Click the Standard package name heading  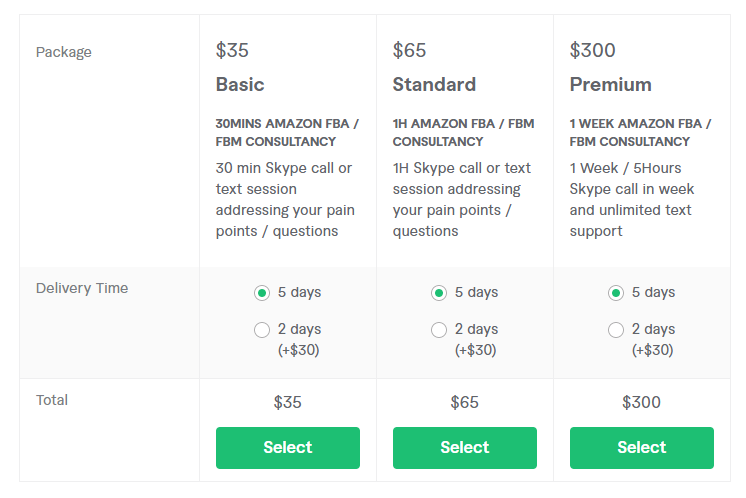[434, 85]
